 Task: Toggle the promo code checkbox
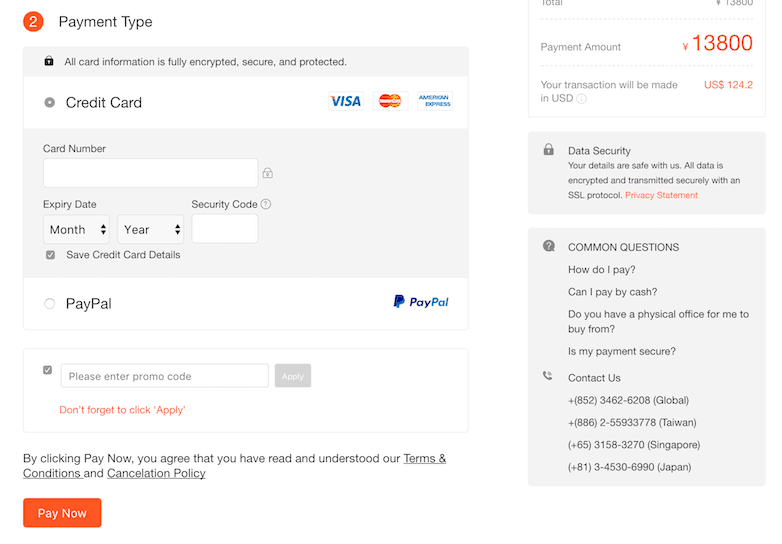coord(47,370)
